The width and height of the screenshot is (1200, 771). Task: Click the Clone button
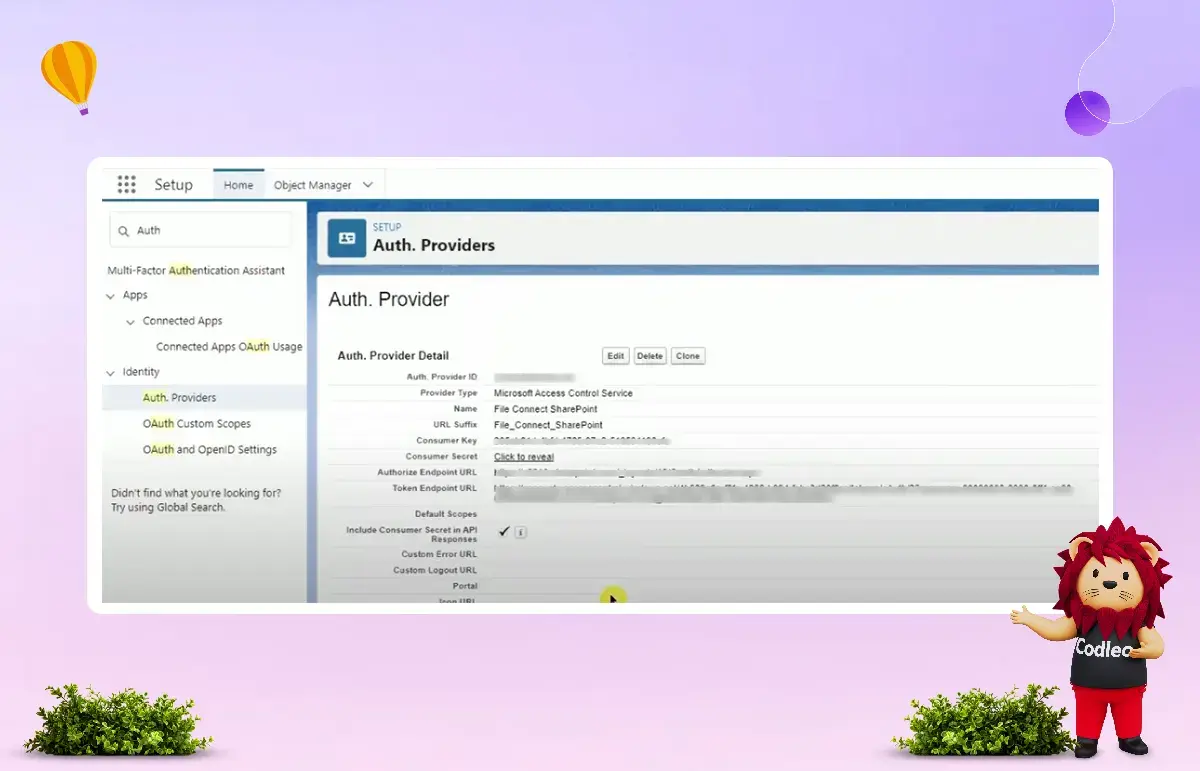[x=687, y=356]
